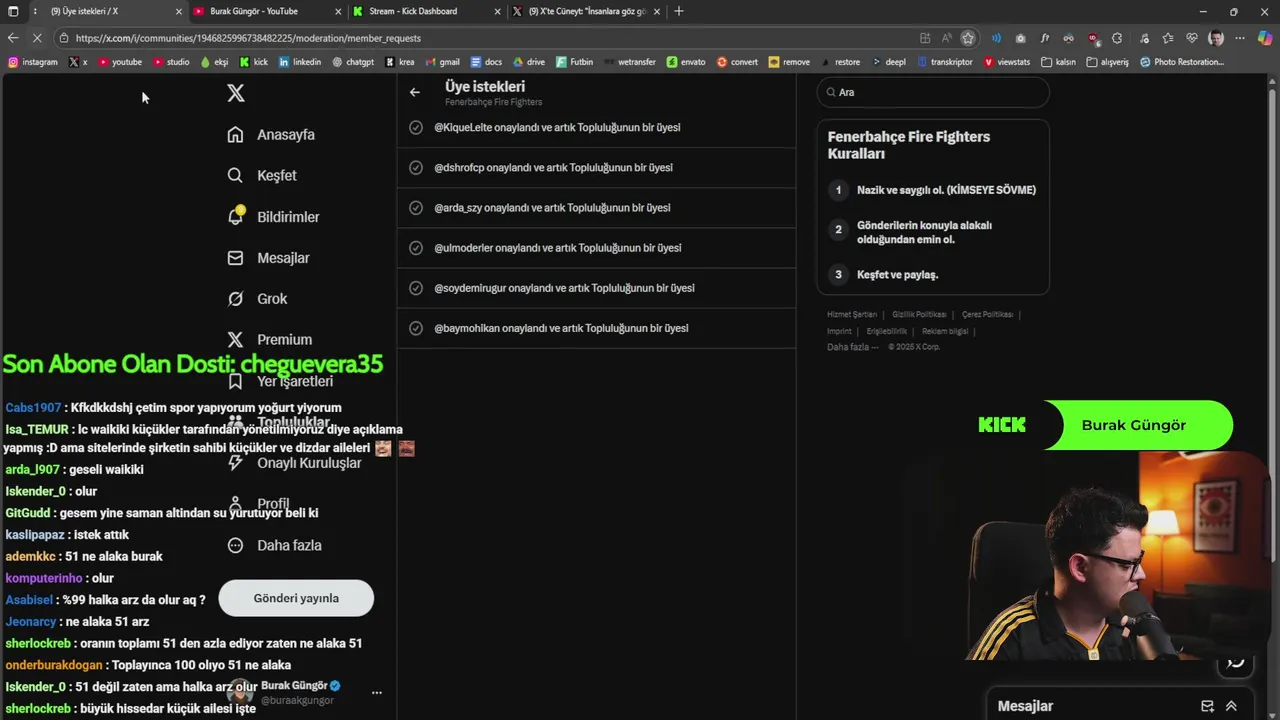Open the youtube bookmark
This screenshot has width=1280, height=720.
coord(120,62)
